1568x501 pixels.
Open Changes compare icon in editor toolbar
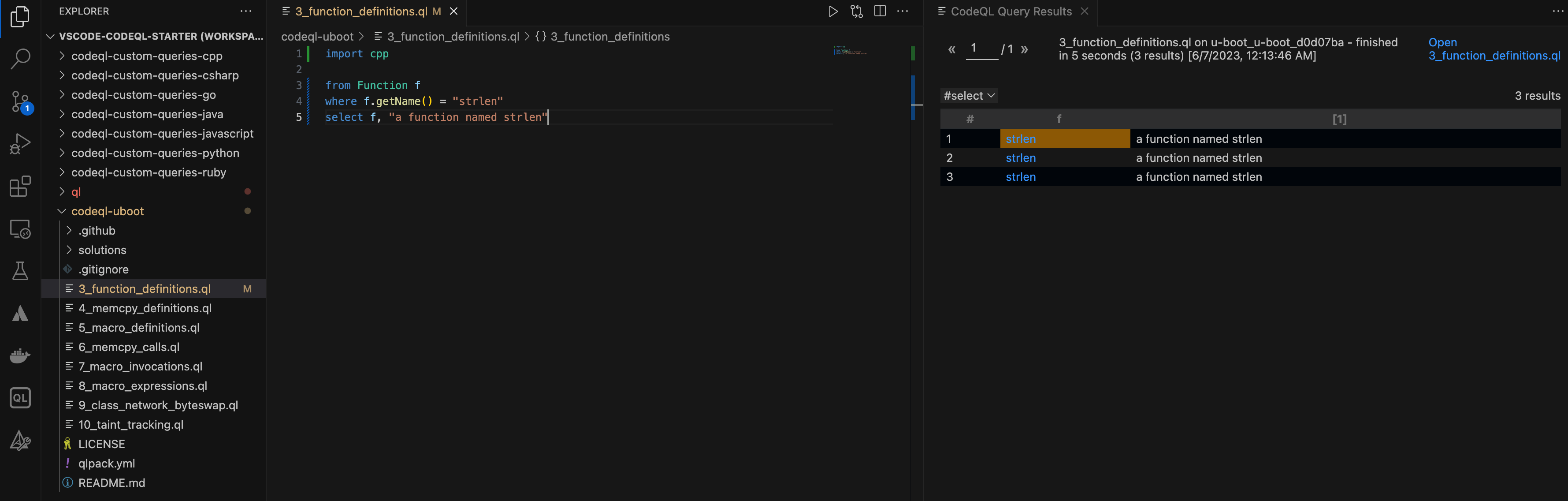tap(856, 11)
